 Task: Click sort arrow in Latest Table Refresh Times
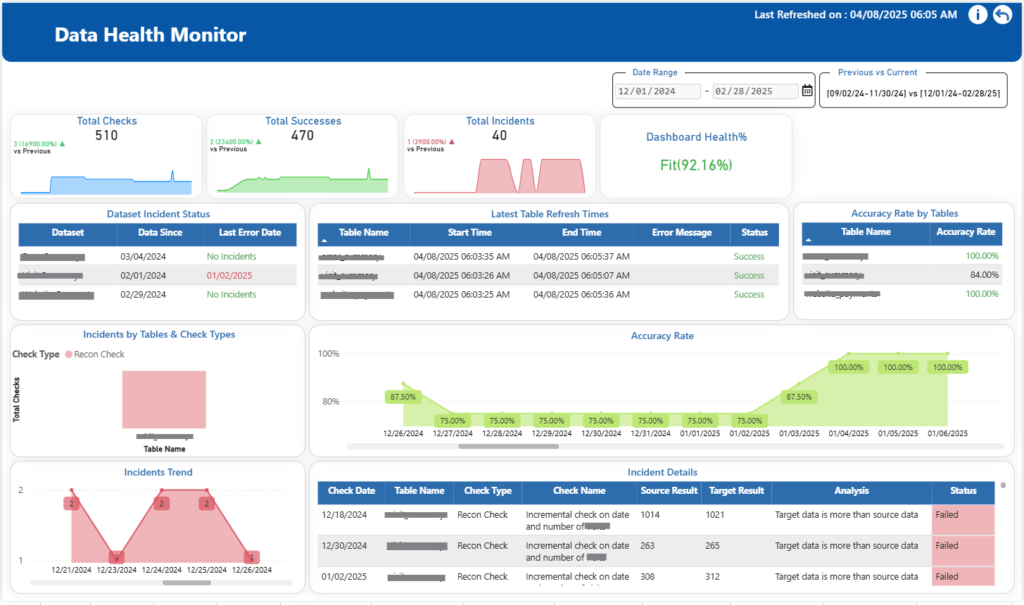[x=324, y=242]
